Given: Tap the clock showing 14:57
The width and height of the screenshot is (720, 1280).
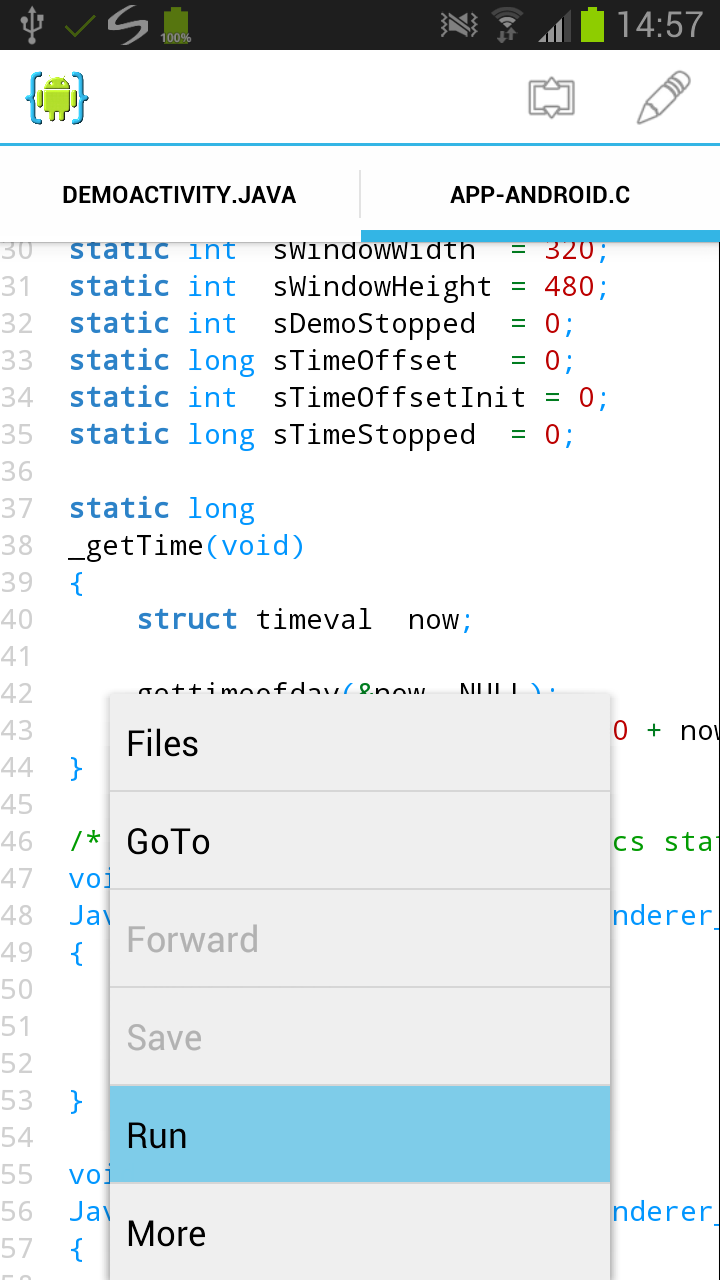Looking at the screenshot, I should click(x=660, y=24).
